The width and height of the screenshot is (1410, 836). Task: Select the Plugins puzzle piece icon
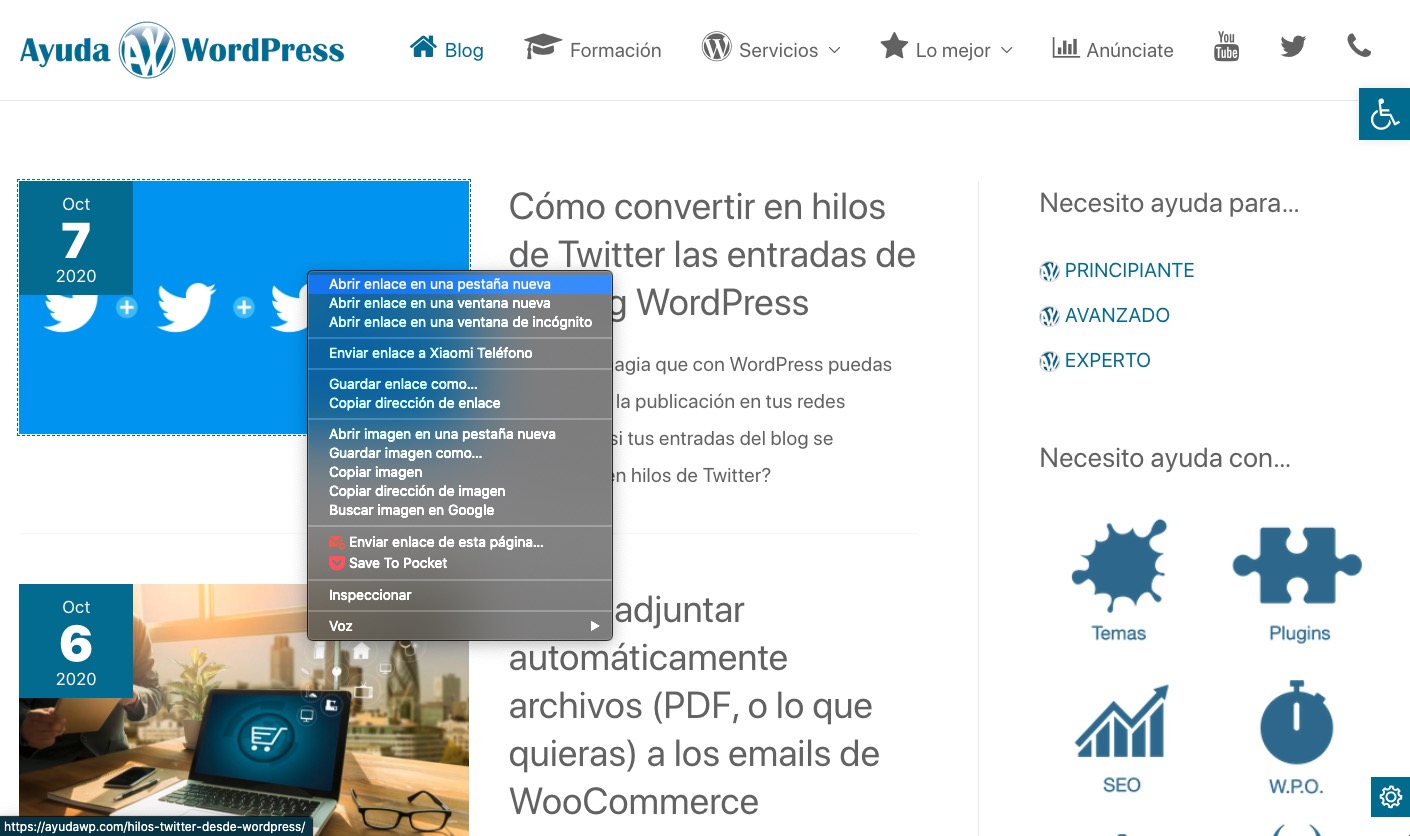coord(1298,568)
